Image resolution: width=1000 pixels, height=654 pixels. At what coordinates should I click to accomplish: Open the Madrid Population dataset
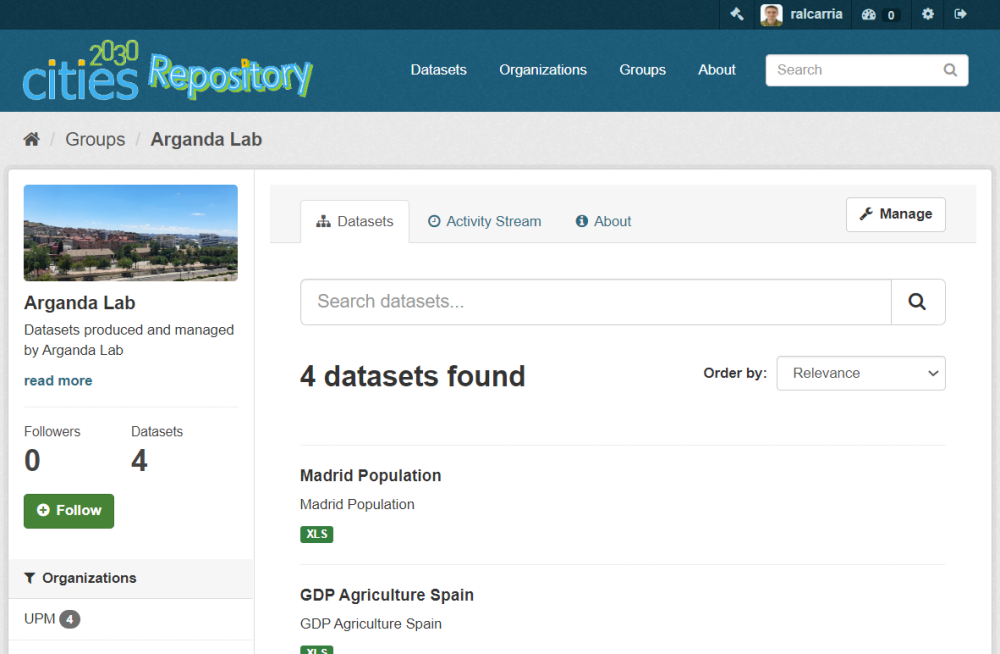(370, 475)
